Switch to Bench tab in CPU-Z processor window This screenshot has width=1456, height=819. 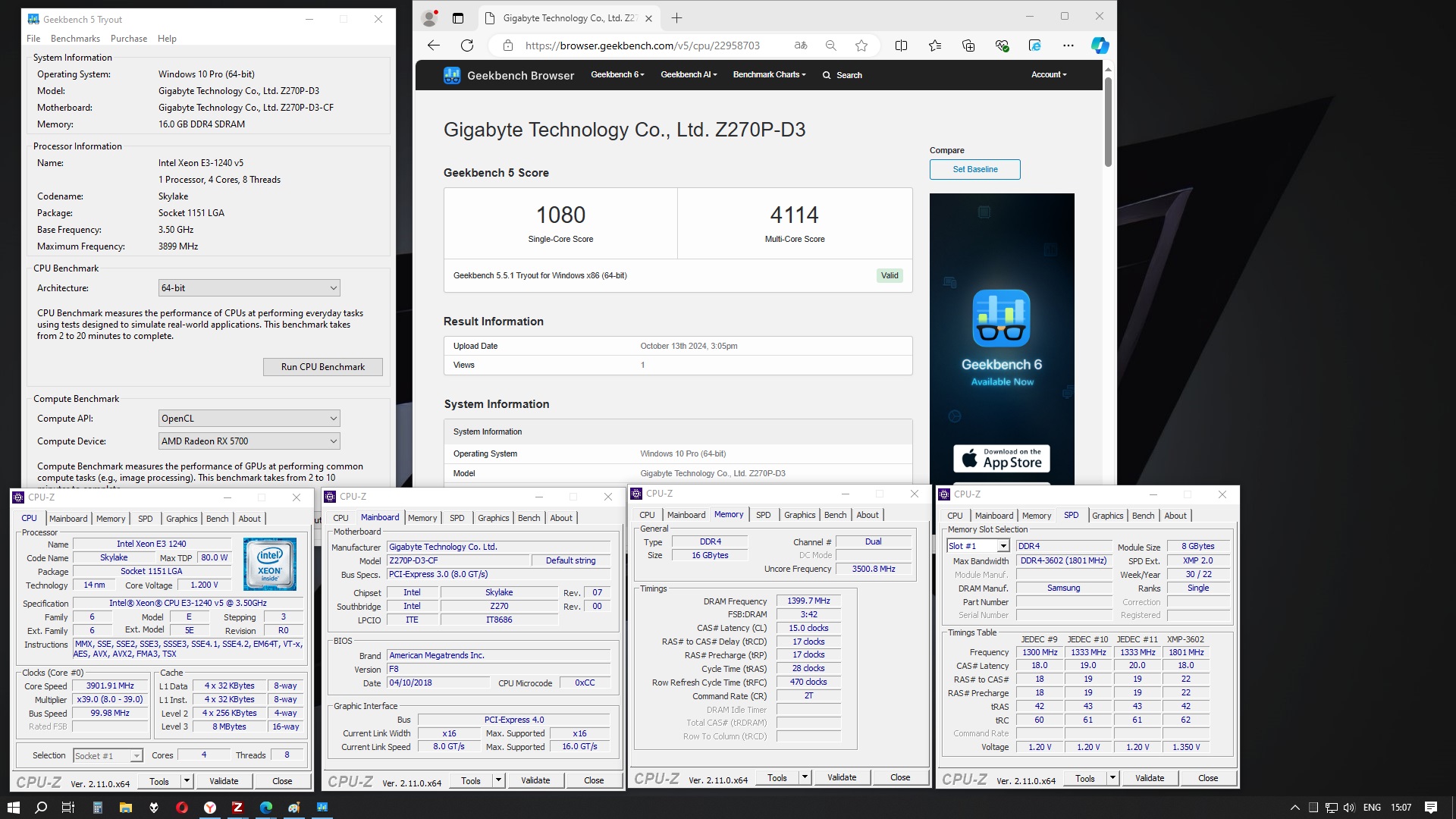point(217,519)
